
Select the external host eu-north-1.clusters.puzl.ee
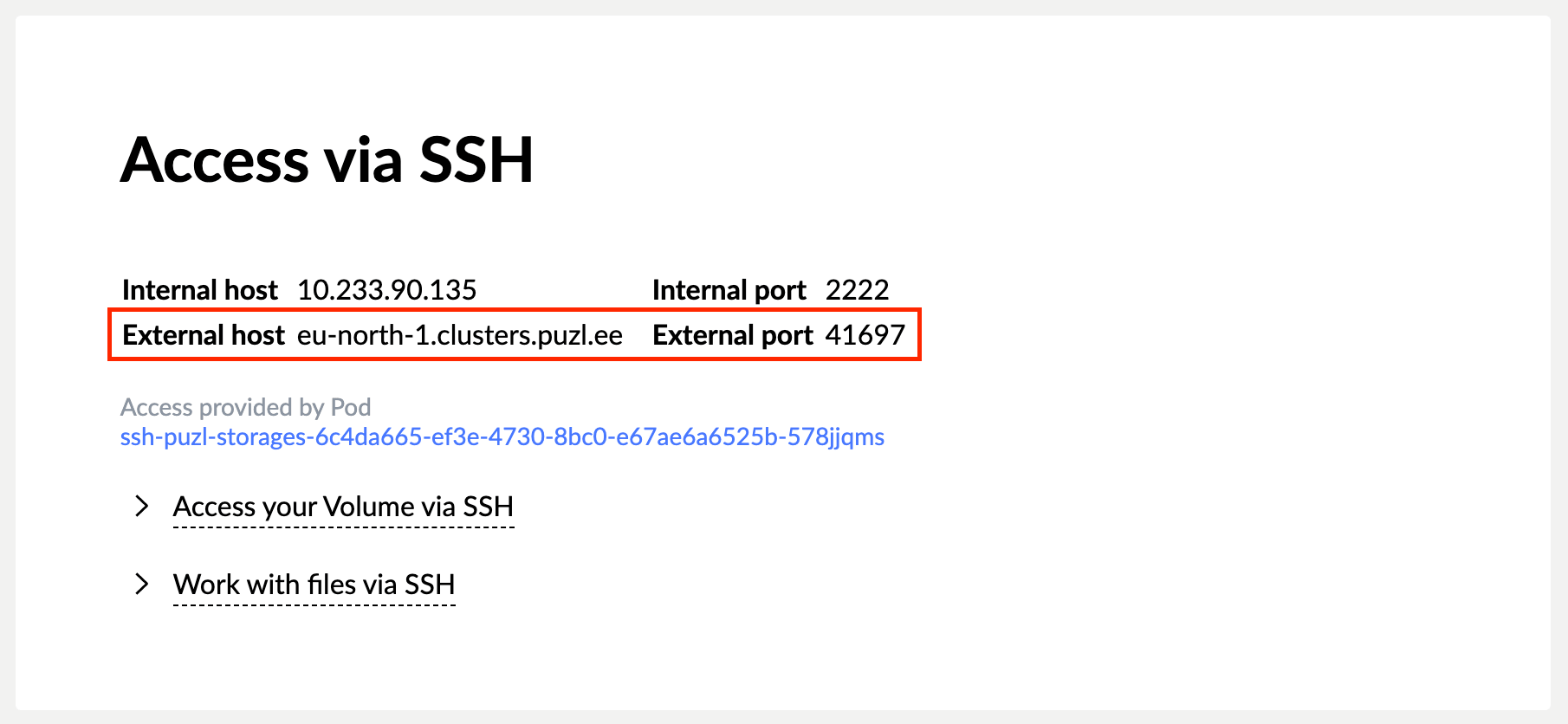click(460, 335)
